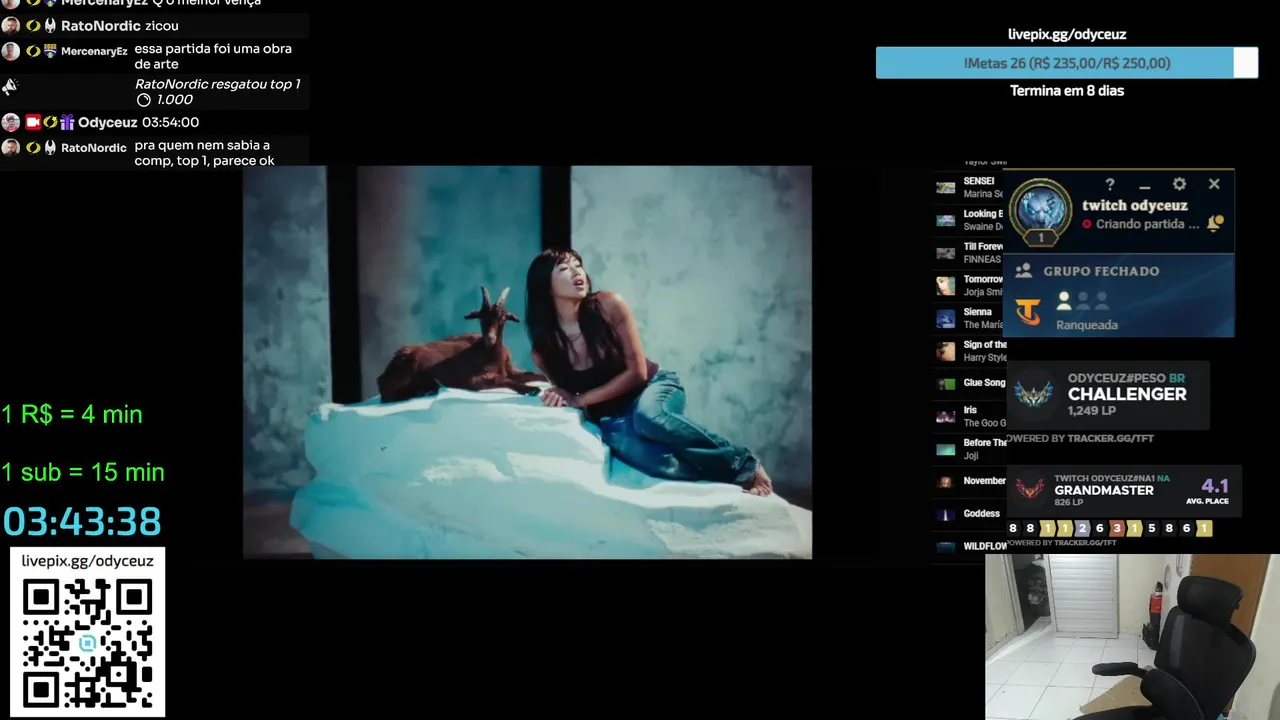Select Till Forever track thumbnail
This screenshot has height=720, width=1280.
[945, 253]
